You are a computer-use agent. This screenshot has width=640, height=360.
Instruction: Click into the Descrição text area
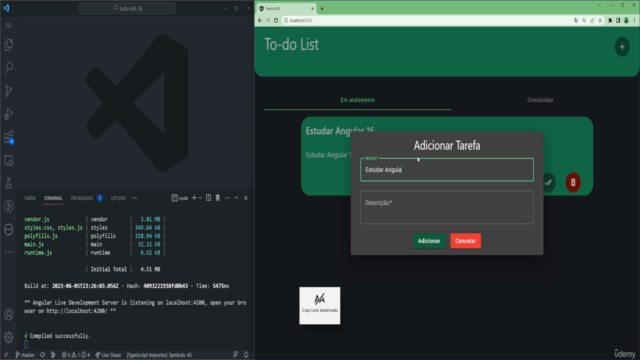click(x=447, y=207)
